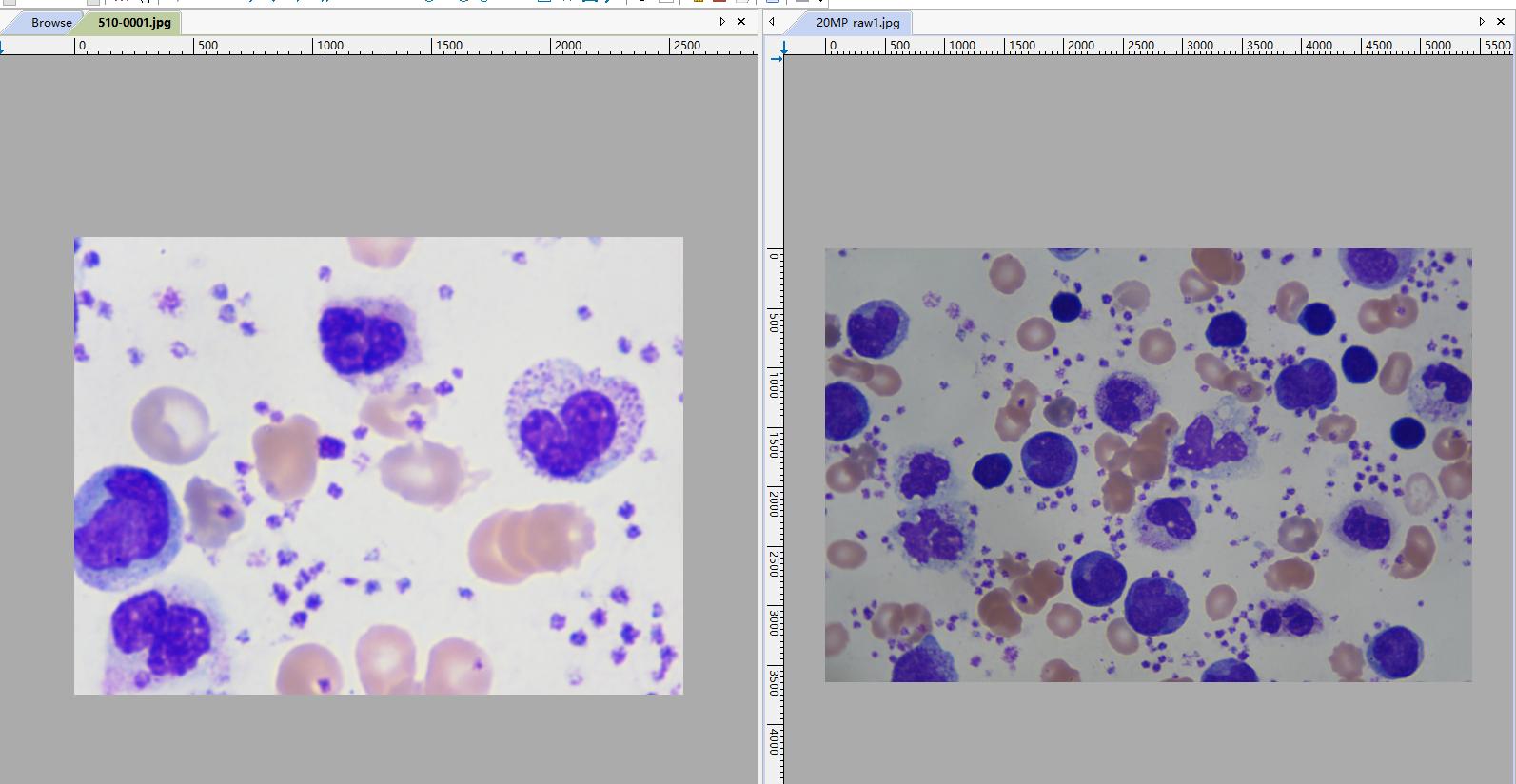1516x784 pixels.
Task: Click the right pane's tab scroll-right arrow
Action: click(1481, 22)
